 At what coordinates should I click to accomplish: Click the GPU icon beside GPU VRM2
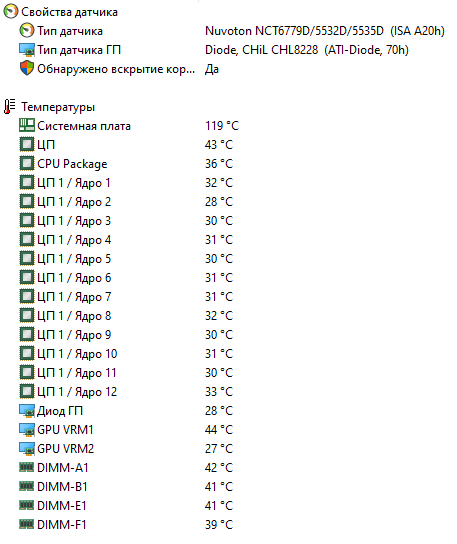click(x=27, y=449)
